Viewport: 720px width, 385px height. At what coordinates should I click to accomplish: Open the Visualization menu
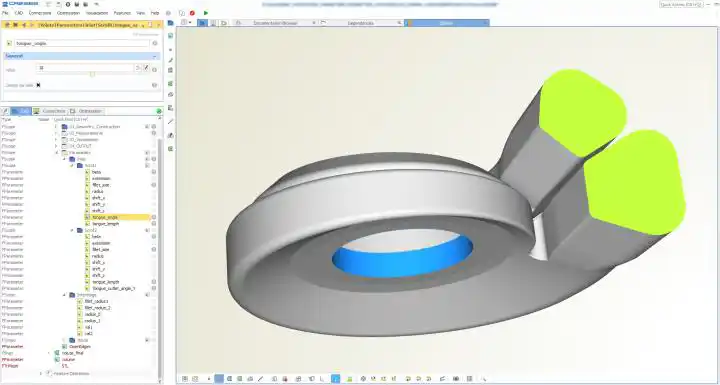tap(96, 13)
